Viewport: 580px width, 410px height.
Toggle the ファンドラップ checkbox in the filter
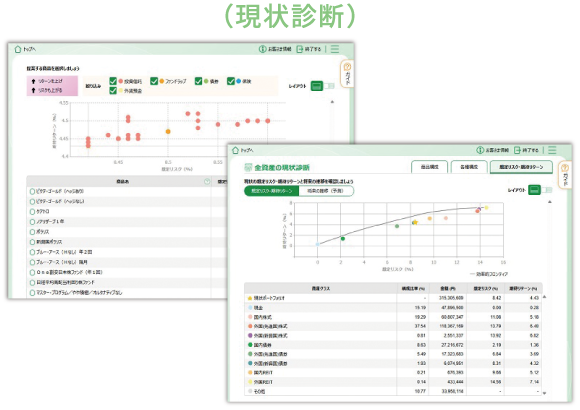(154, 81)
